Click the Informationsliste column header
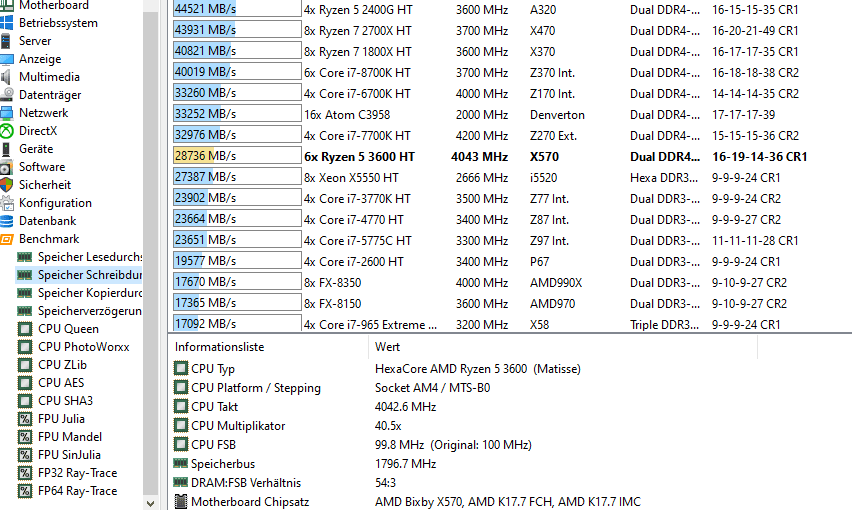 point(220,347)
